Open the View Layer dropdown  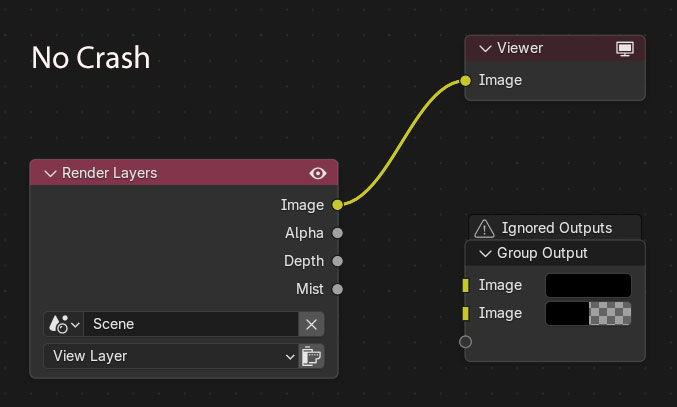[170, 356]
